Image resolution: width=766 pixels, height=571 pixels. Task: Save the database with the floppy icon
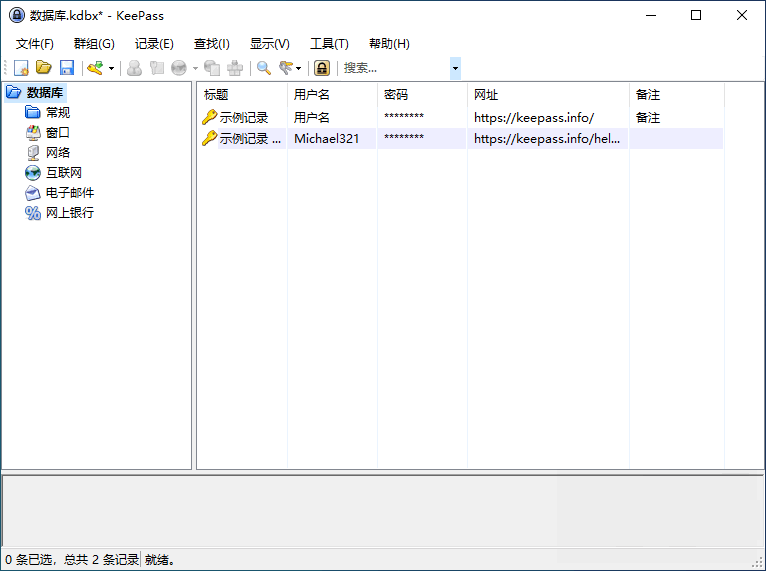(67, 68)
